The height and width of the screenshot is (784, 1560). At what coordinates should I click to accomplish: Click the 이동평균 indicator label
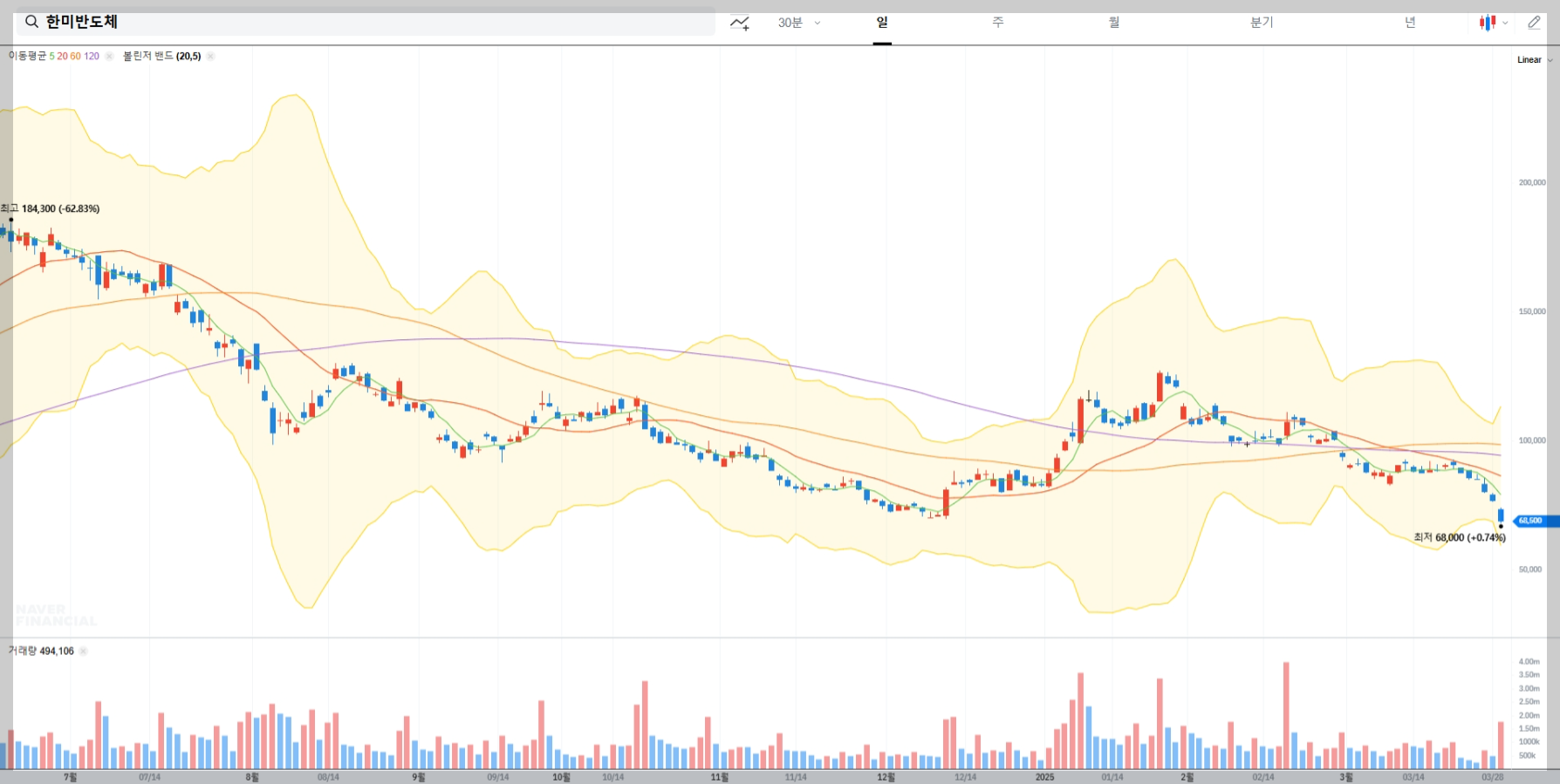[x=27, y=56]
